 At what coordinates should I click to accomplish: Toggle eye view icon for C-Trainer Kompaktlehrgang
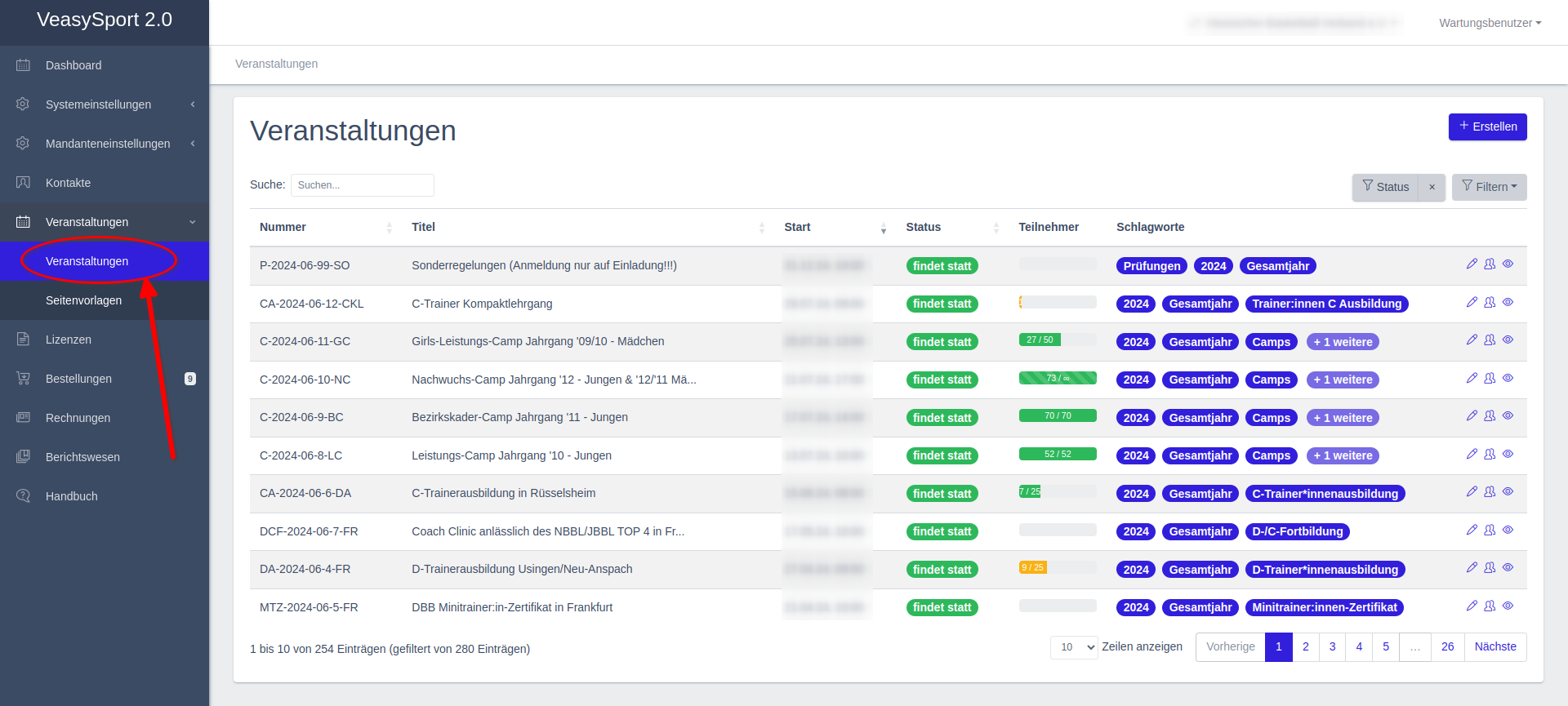click(x=1508, y=303)
